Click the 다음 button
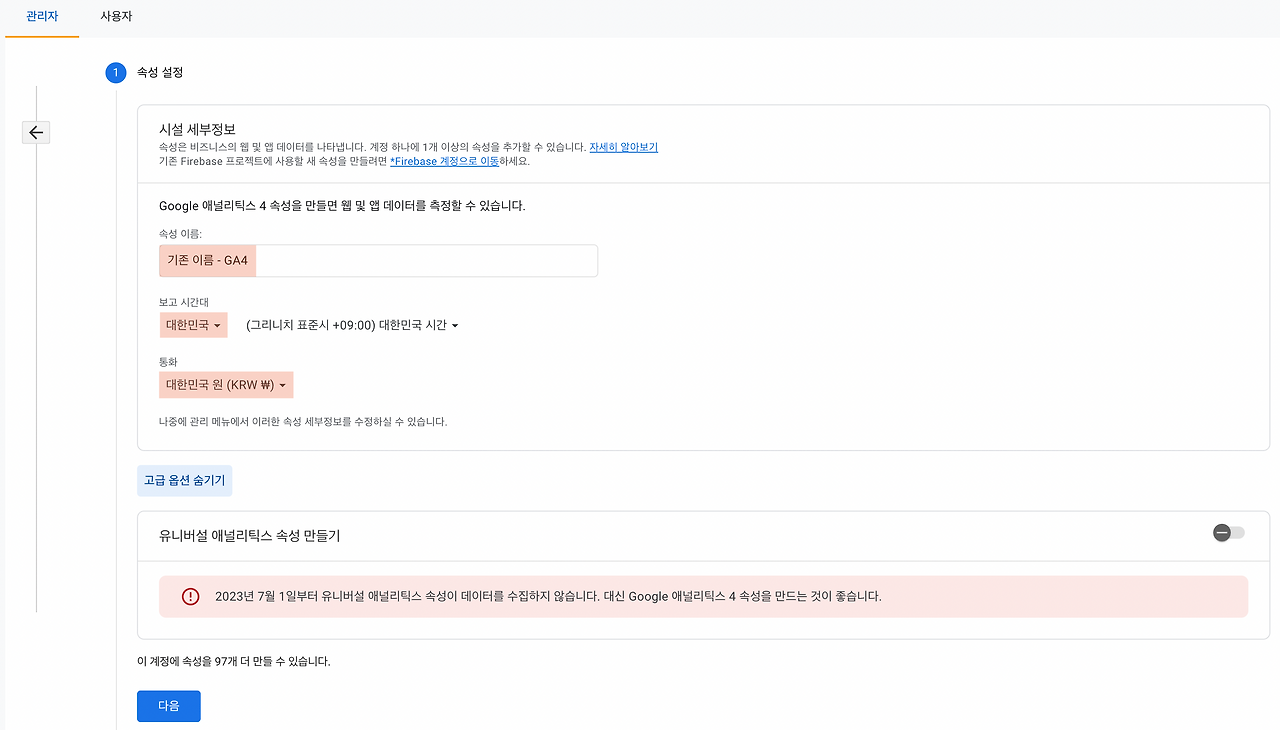Screen dimensions: 1280x730 tap(169, 706)
